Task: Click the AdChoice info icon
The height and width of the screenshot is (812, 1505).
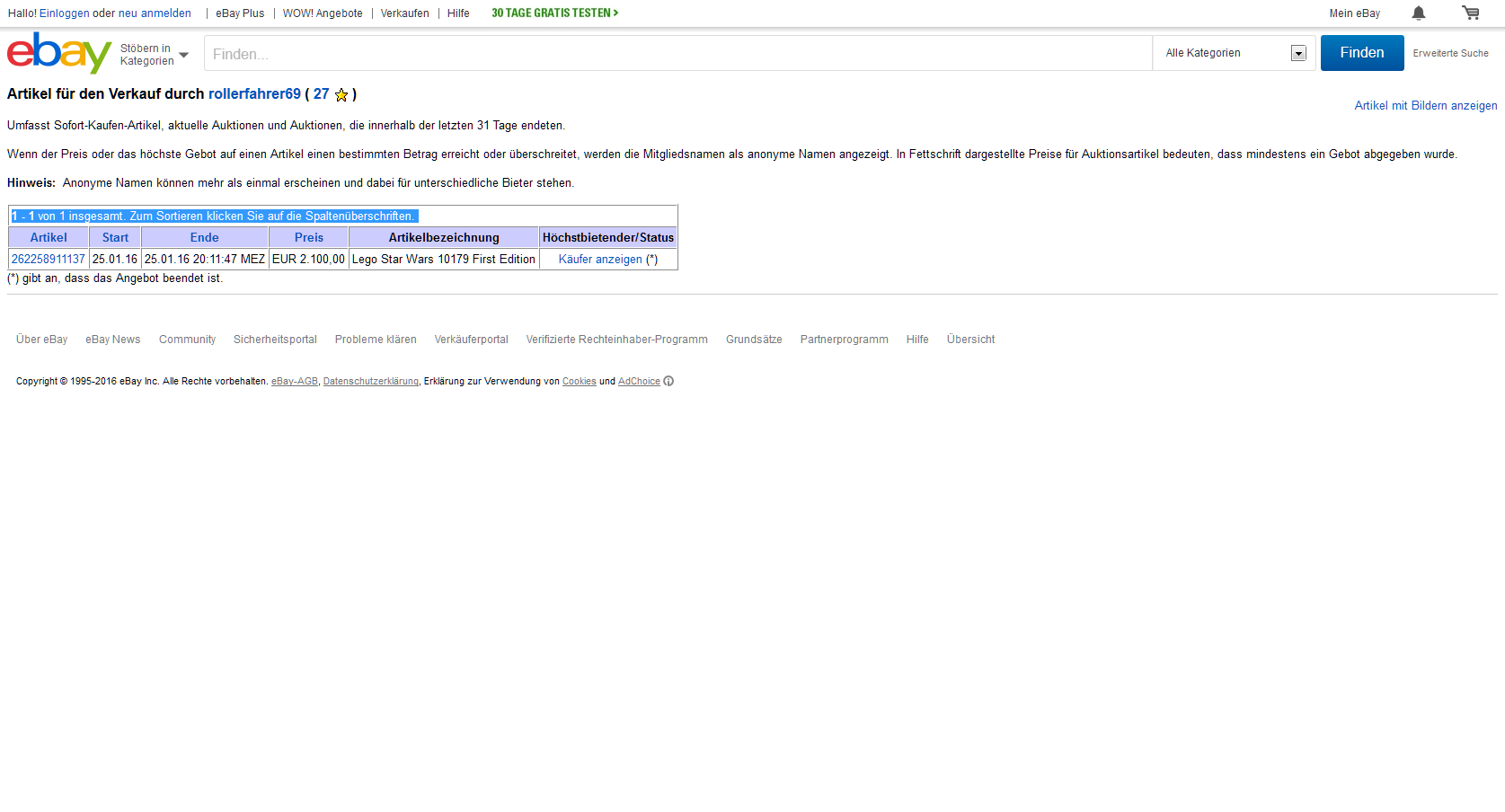Action: click(x=668, y=381)
